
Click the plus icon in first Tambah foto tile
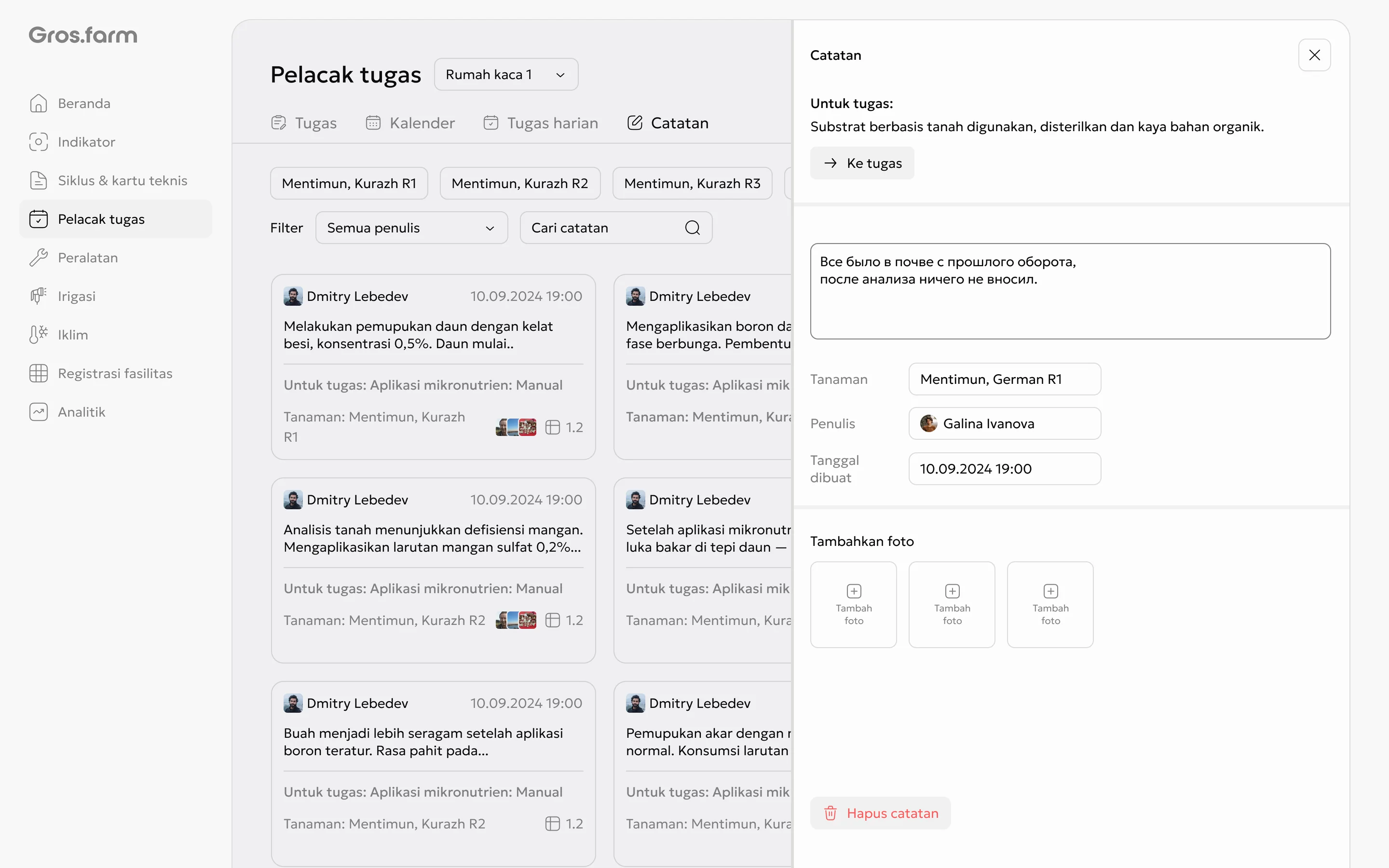click(x=854, y=591)
